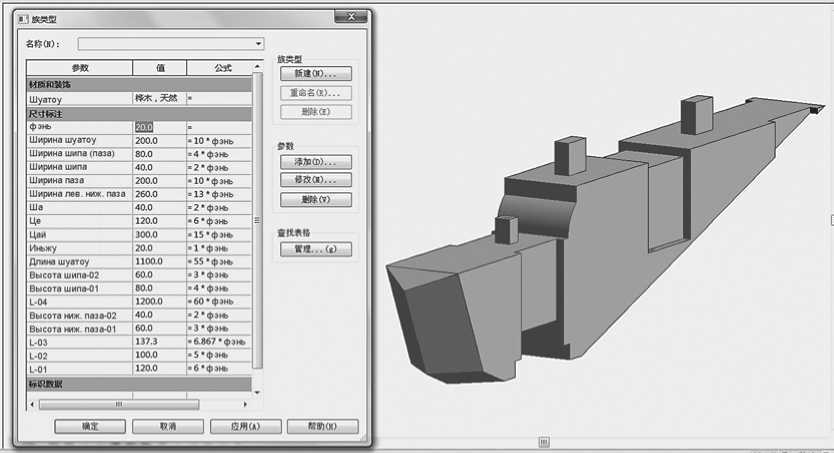The image size is (834, 453).
Task: Click L-03 formula 6.867 * фэнь
Action: coord(219,342)
